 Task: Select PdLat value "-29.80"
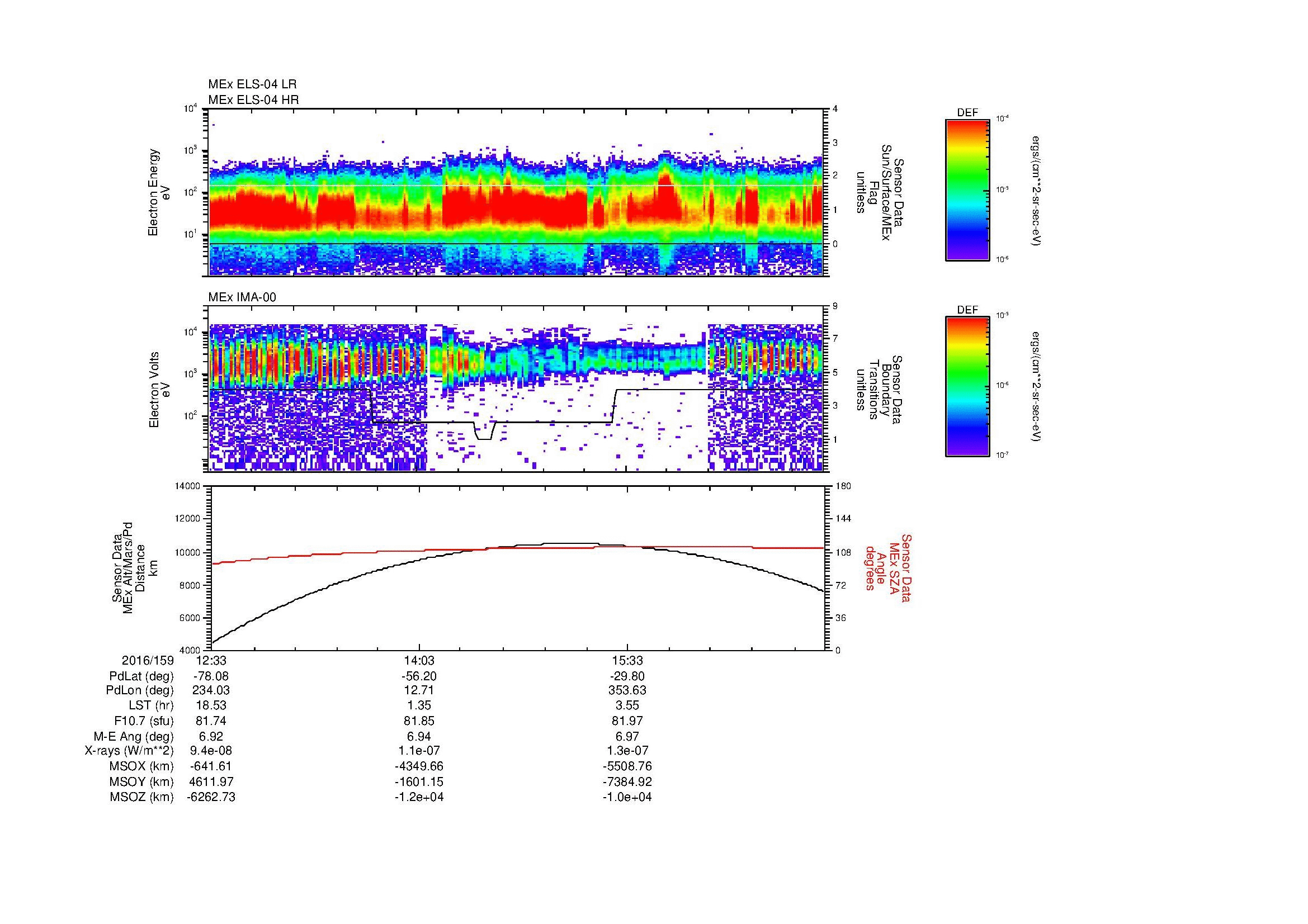(x=627, y=676)
